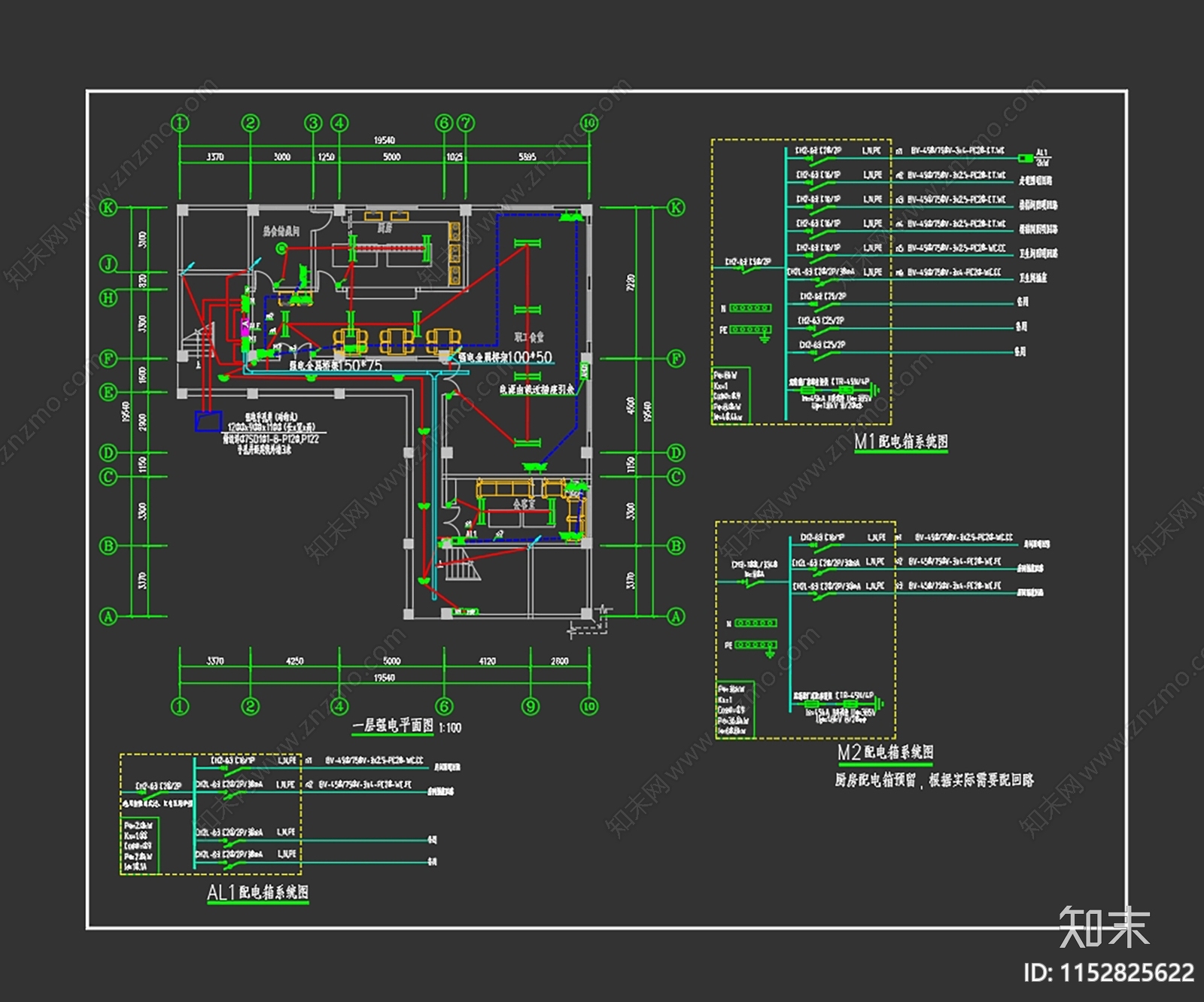Click grid axis bubble 9 below the plan
This screenshot has height=1002, width=1204.
(531, 706)
